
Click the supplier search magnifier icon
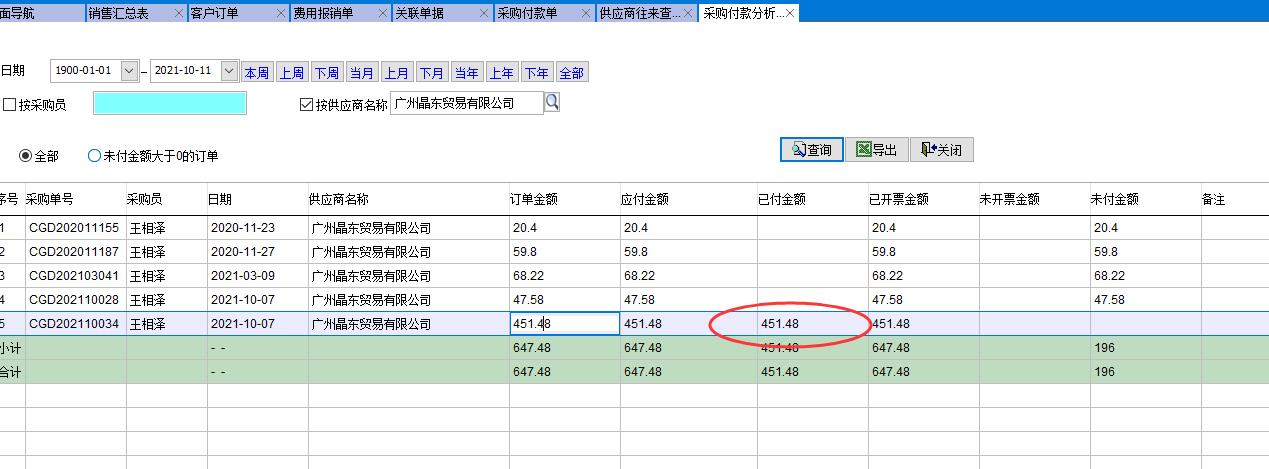click(552, 102)
